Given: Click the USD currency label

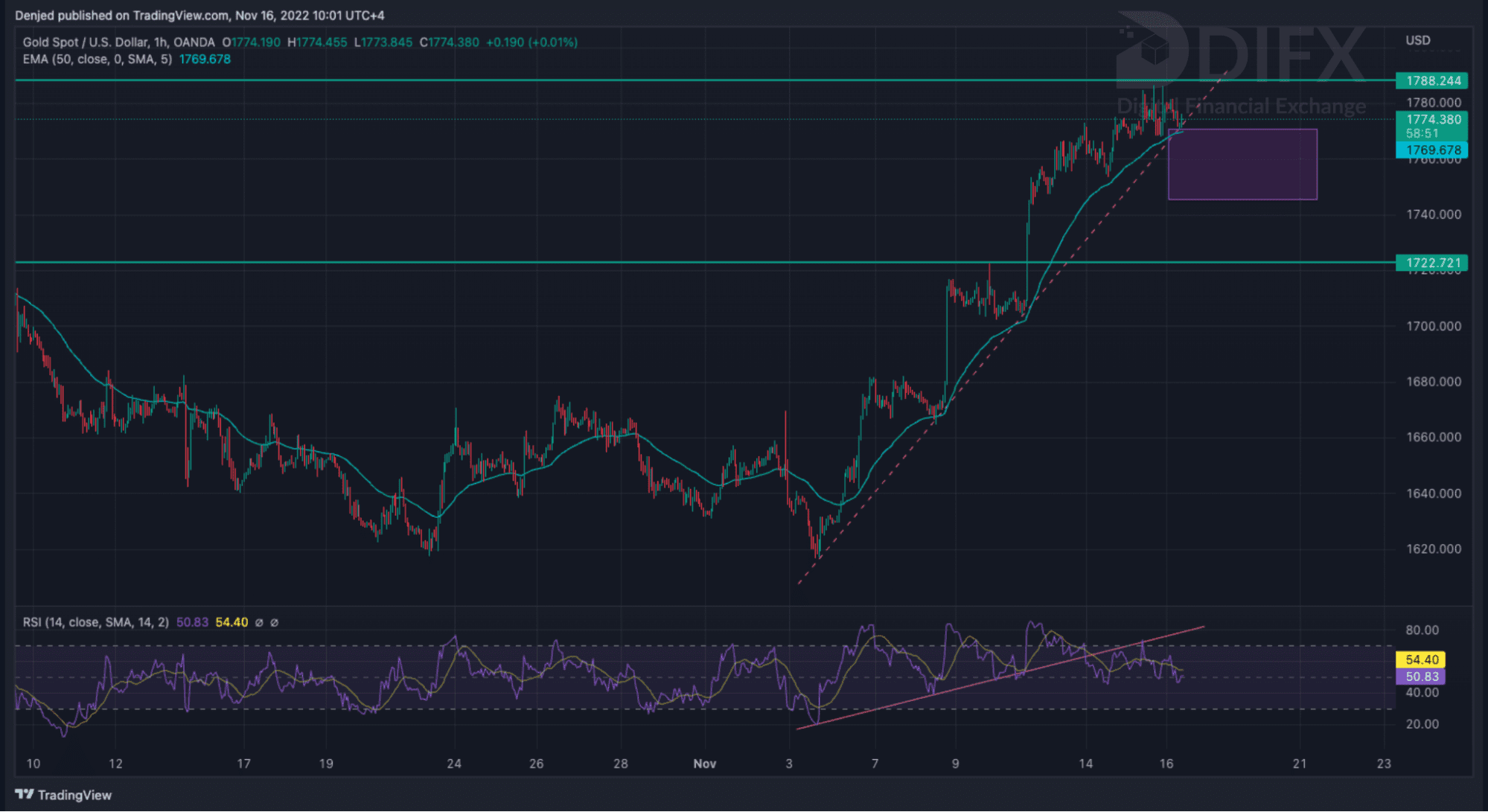Looking at the screenshot, I should coord(1417,40).
